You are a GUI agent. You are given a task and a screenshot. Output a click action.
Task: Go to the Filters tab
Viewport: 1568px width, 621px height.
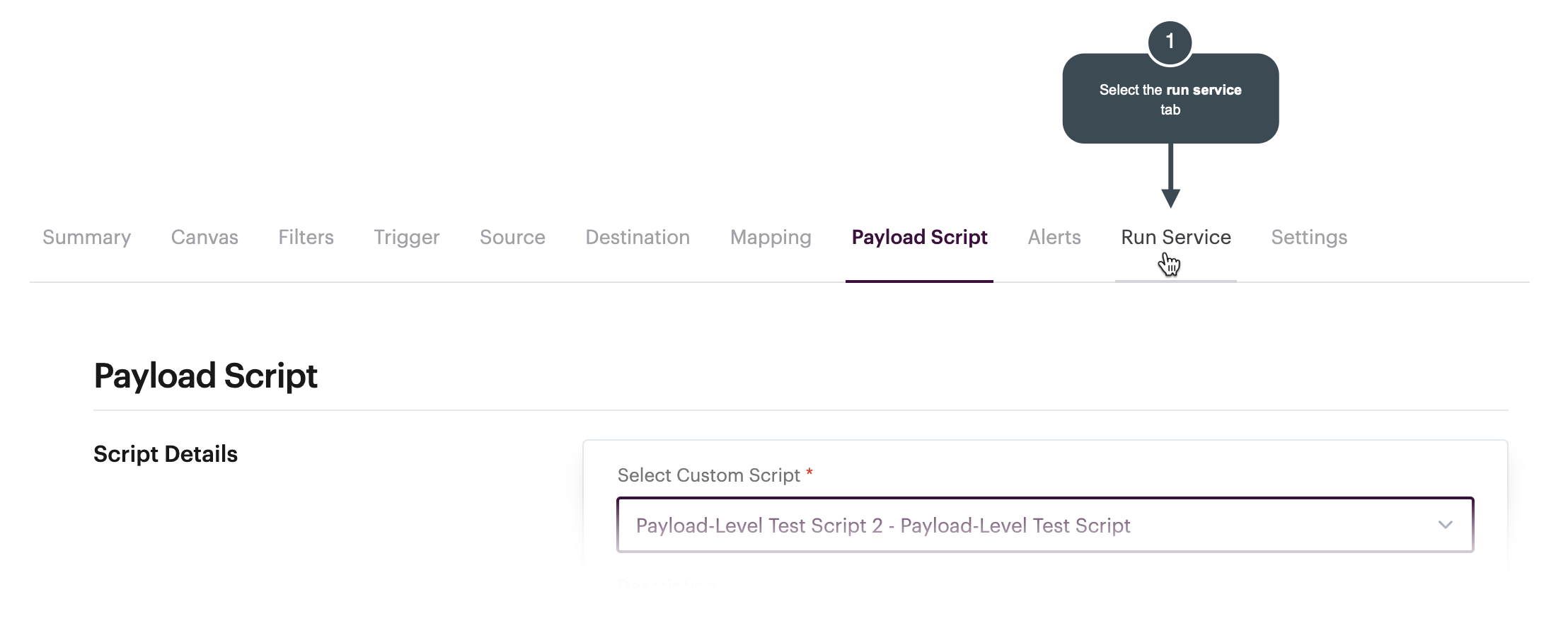click(306, 238)
